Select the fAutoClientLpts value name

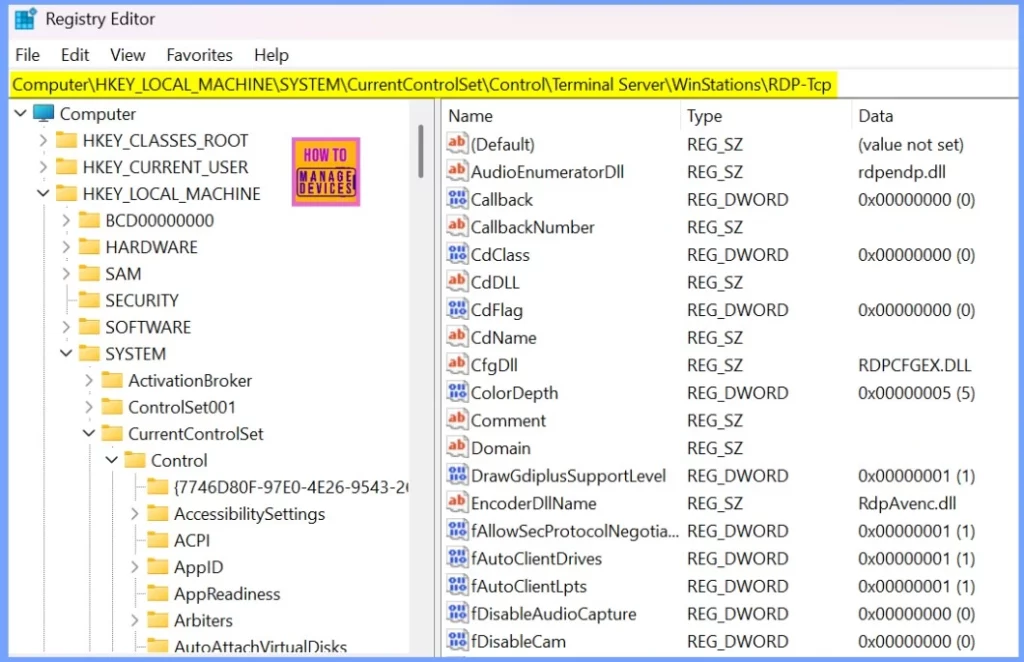(x=529, y=586)
